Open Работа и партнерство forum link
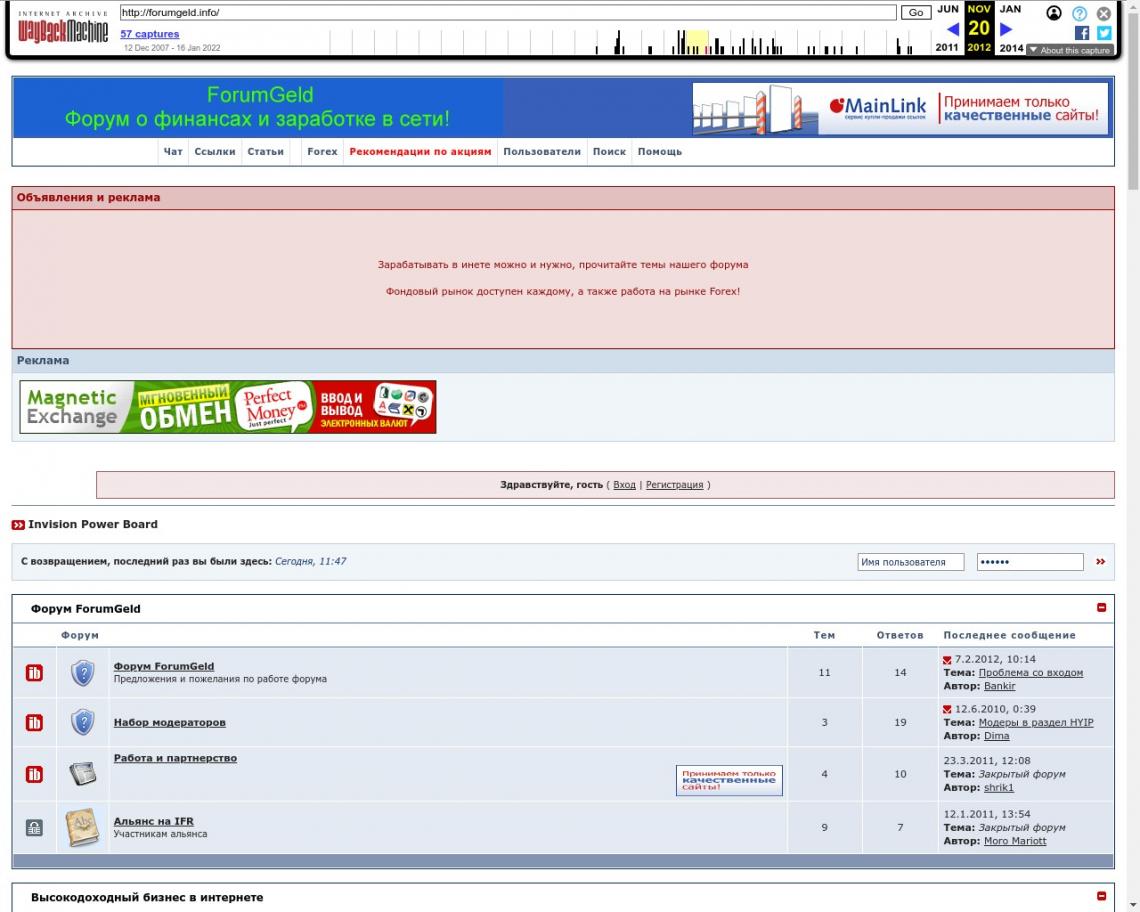The image size is (1140, 912). tap(175, 758)
